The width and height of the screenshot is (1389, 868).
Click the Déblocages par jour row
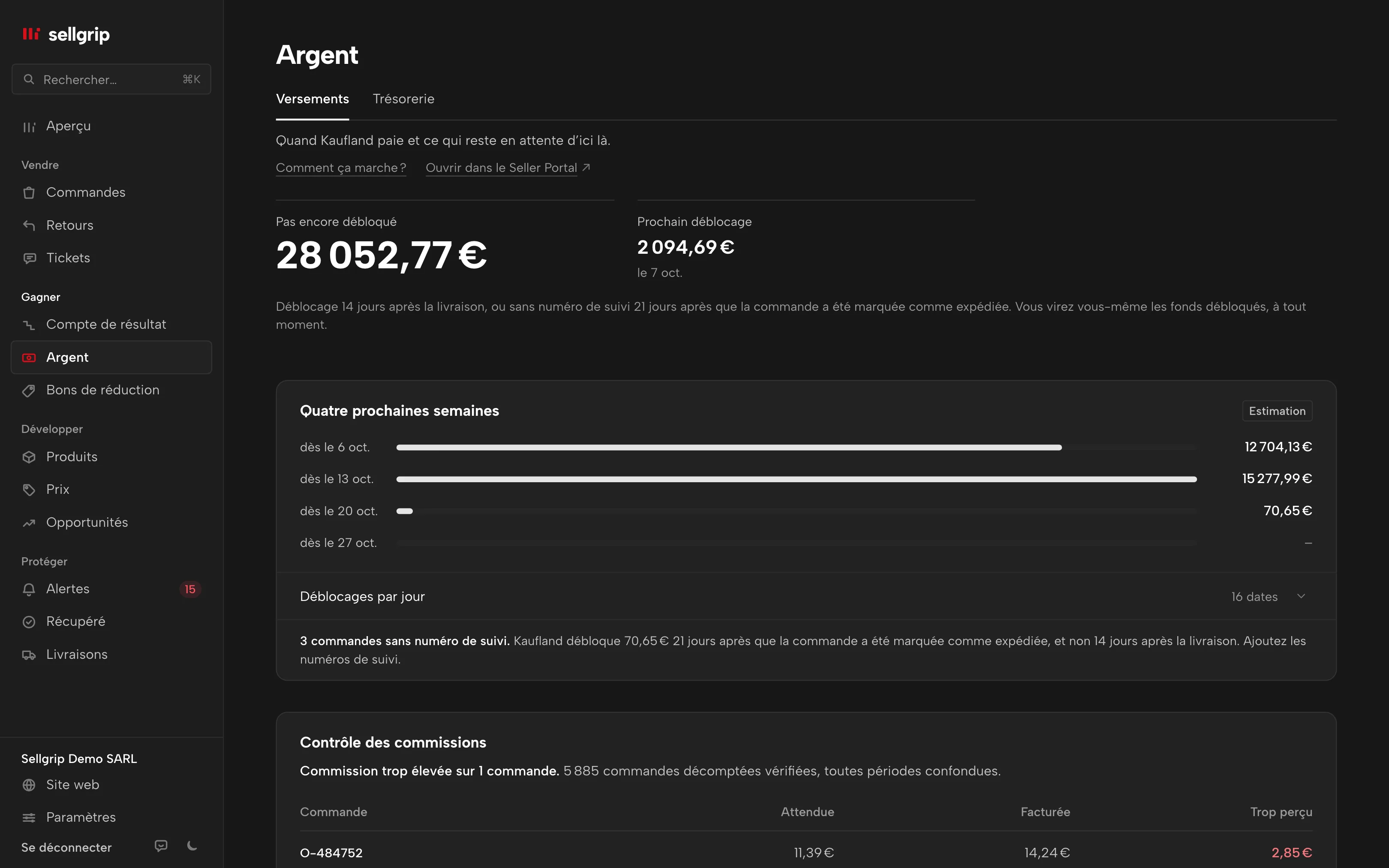pos(806,597)
